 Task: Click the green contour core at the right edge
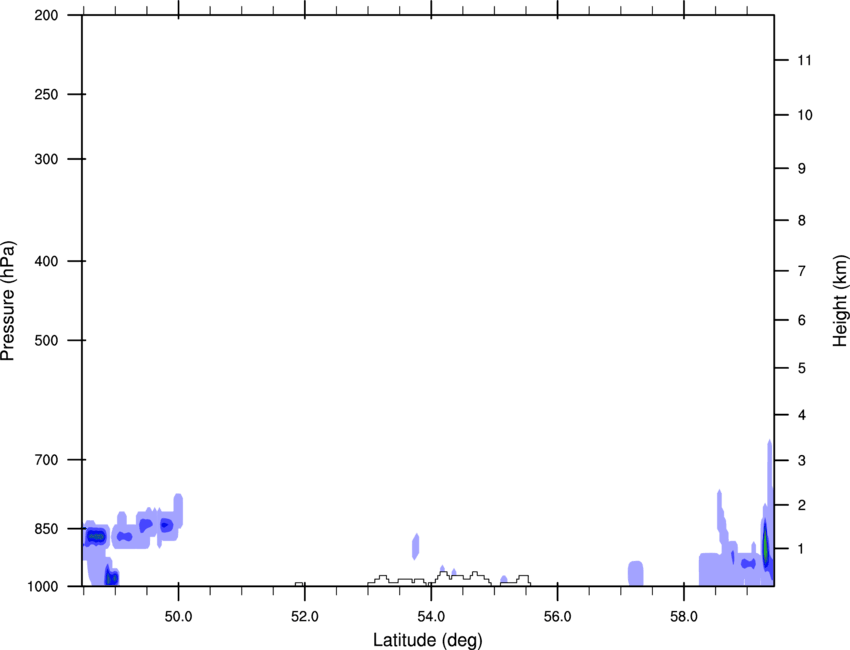point(765,546)
